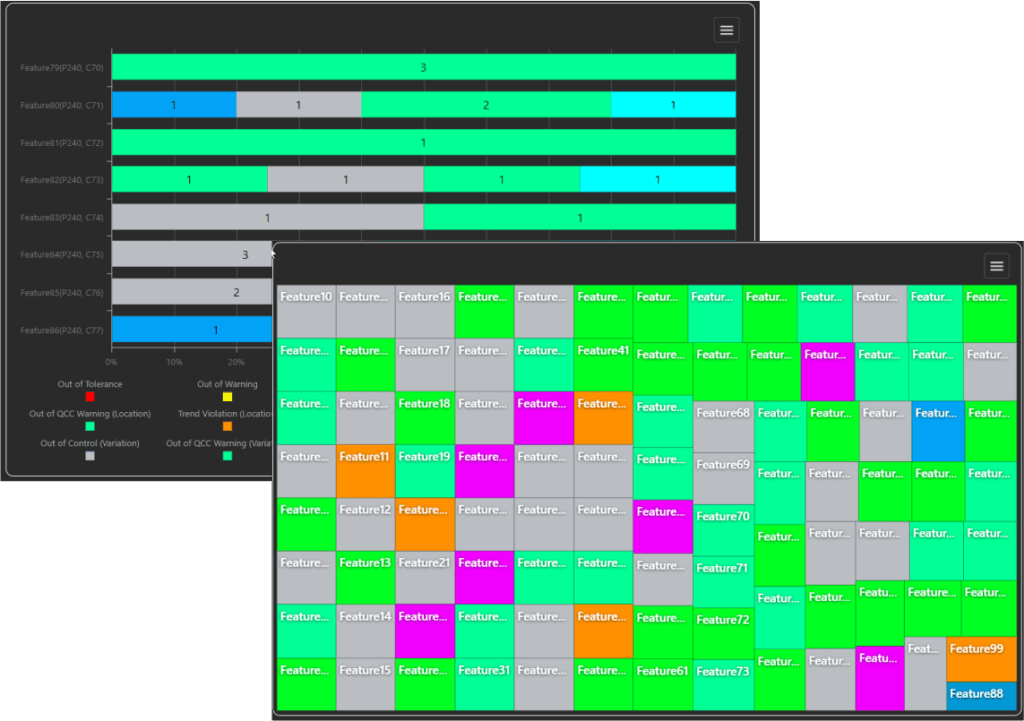Select the green Feature81 bar
Viewport: 1024px width, 721px height.
coord(423,142)
